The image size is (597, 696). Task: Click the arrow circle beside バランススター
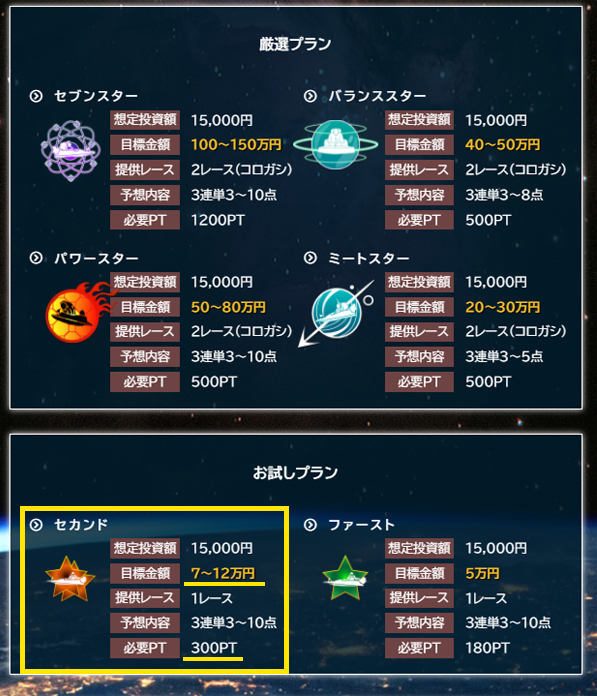[x=310, y=96]
